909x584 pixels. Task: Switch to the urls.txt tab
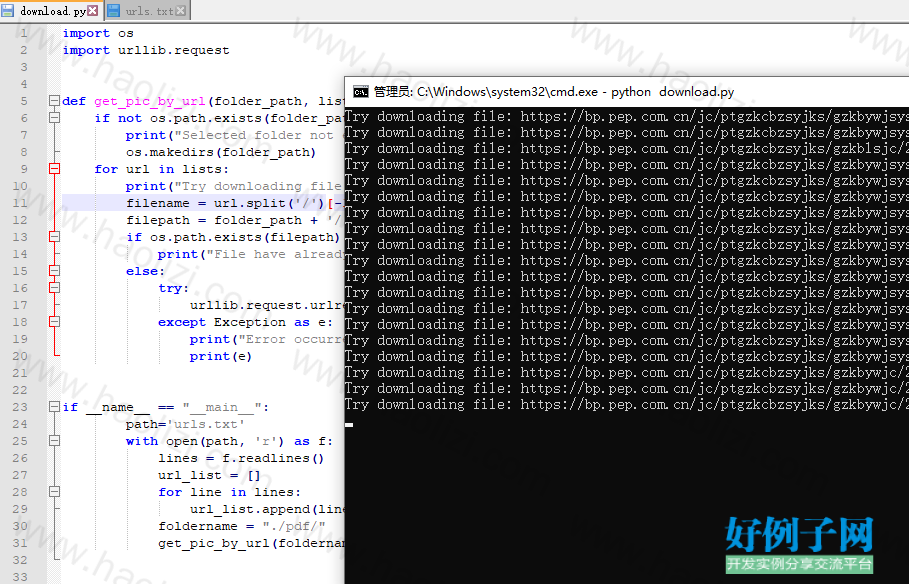point(148,10)
